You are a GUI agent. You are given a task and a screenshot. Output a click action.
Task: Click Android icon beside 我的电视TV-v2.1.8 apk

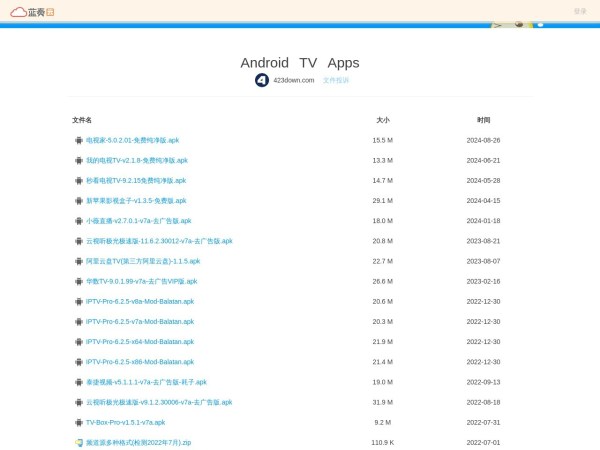(79, 160)
